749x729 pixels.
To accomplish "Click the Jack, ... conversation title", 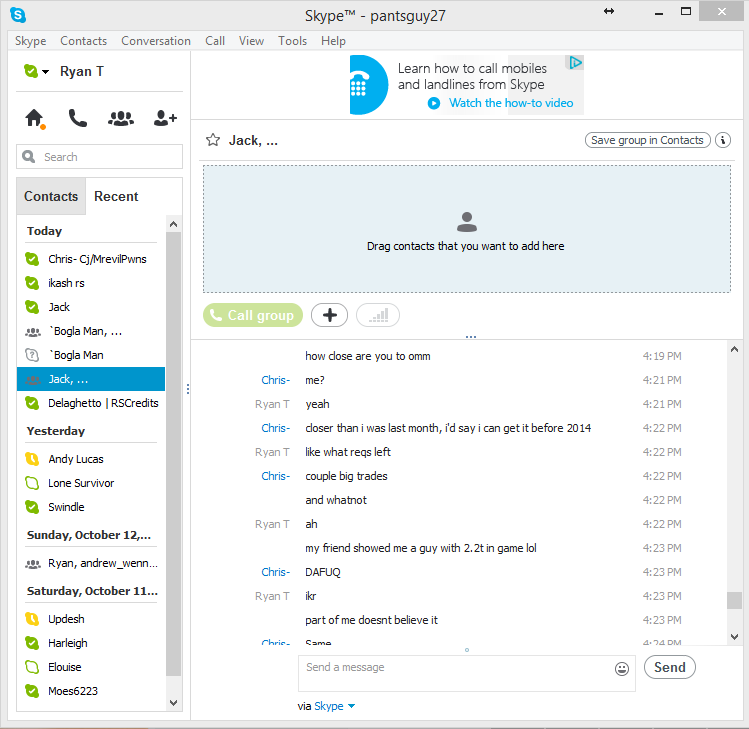I will pos(253,140).
